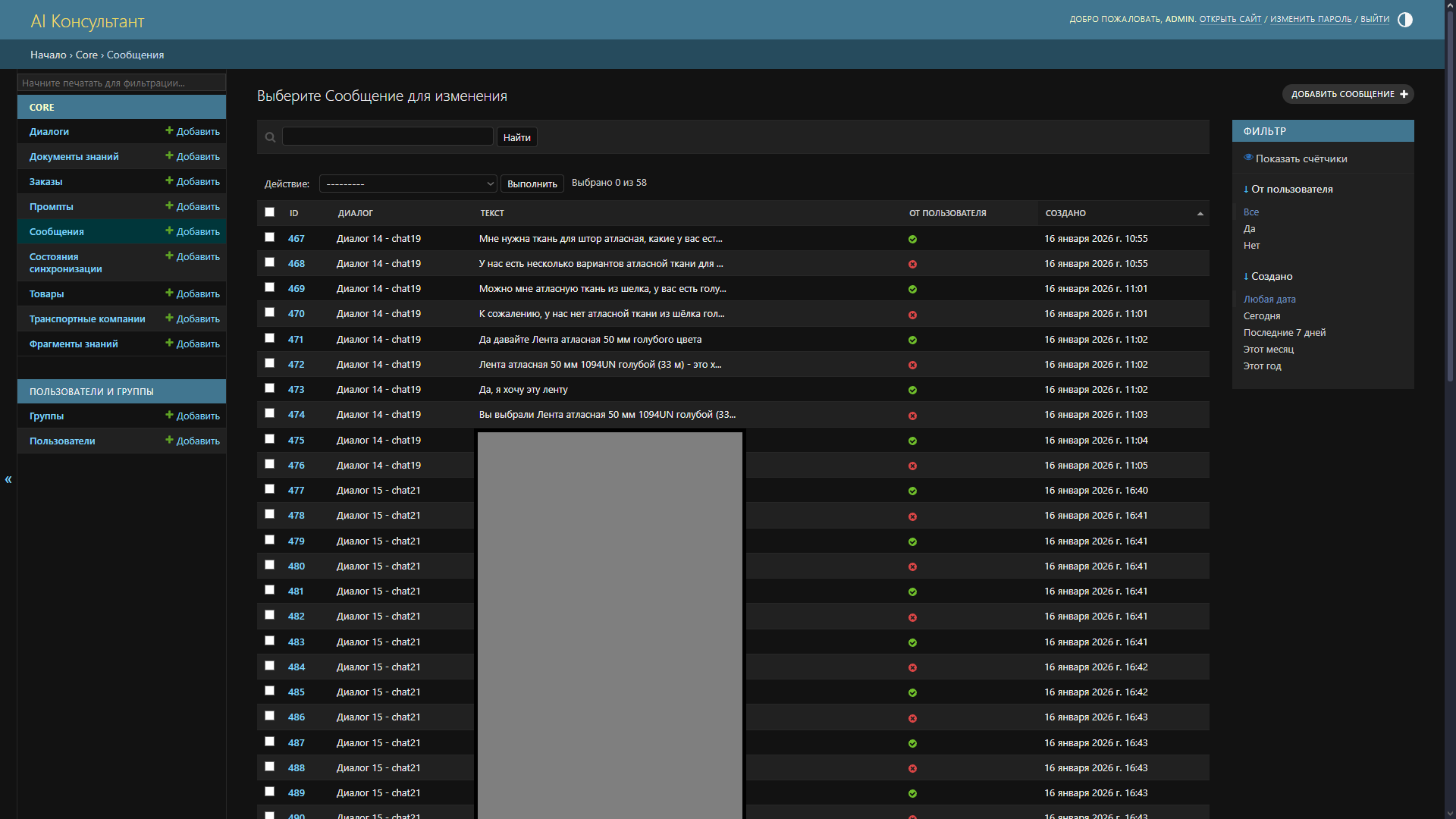Click red status icon for message 480
Screen dimensions: 1456x819
[912, 567]
